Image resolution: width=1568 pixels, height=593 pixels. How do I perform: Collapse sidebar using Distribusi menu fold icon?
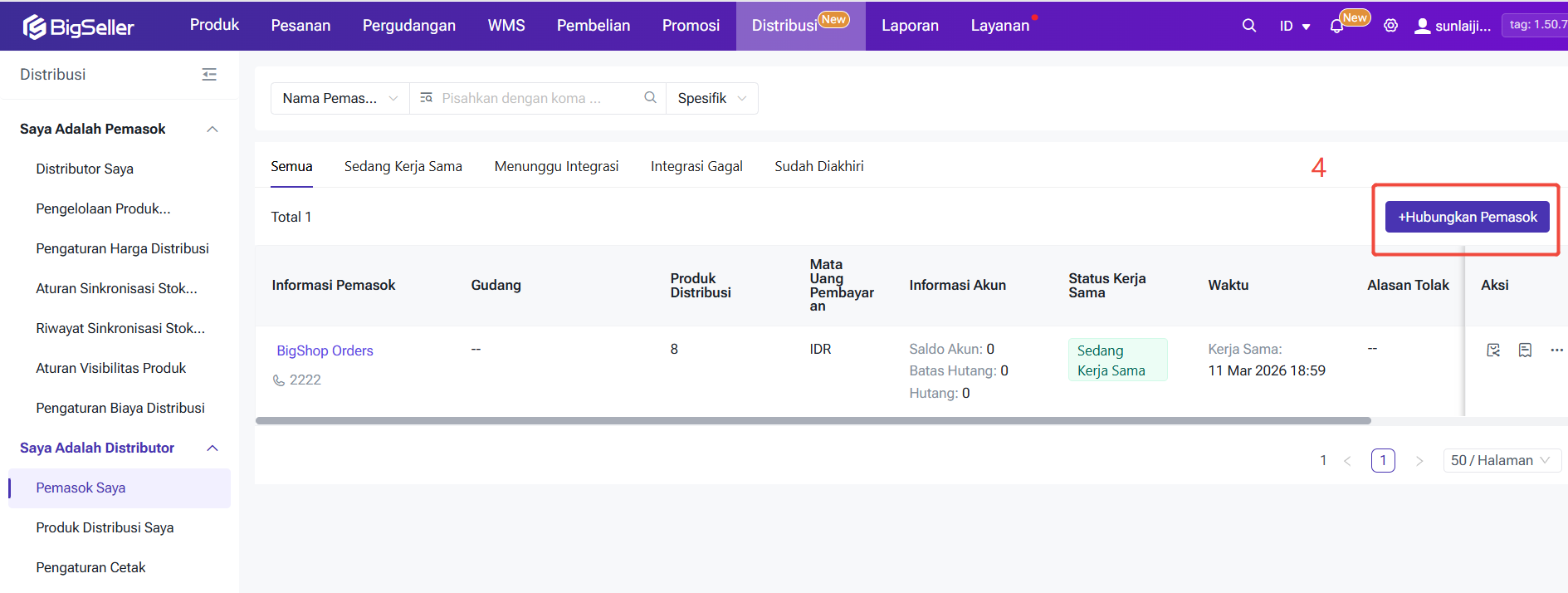click(x=209, y=75)
